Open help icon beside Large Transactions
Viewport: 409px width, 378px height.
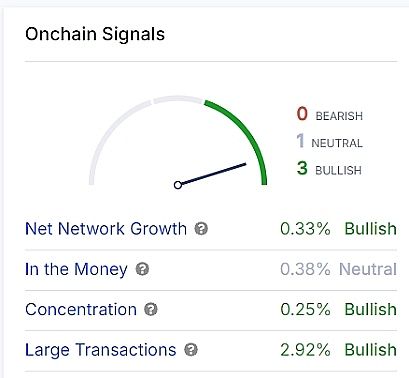(191, 350)
